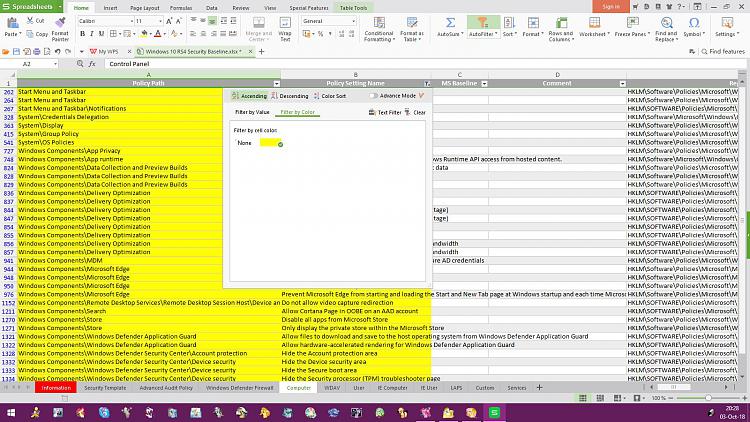
Task: Switch to the WDAV sheet tab
Action: pos(332,388)
